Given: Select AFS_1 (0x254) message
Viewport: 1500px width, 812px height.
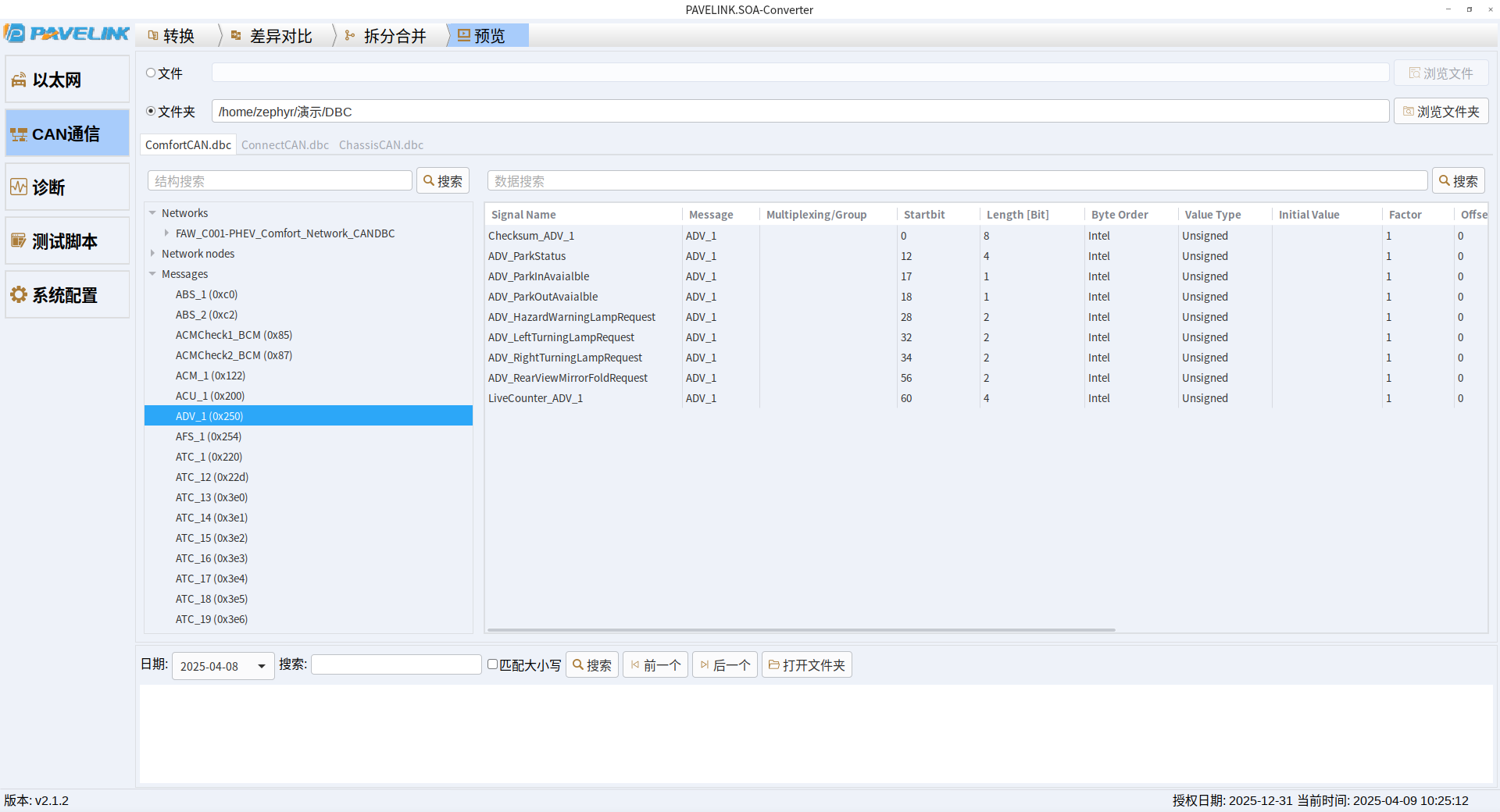Looking at the screenshot, I should coord(309,436).
